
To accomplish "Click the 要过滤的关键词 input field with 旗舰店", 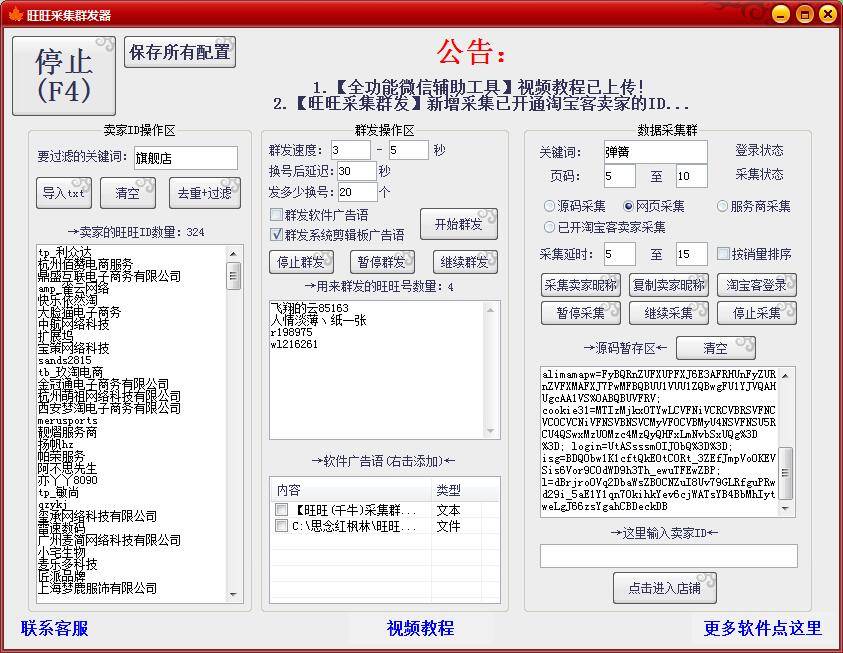I will click(x=185, y=158).
